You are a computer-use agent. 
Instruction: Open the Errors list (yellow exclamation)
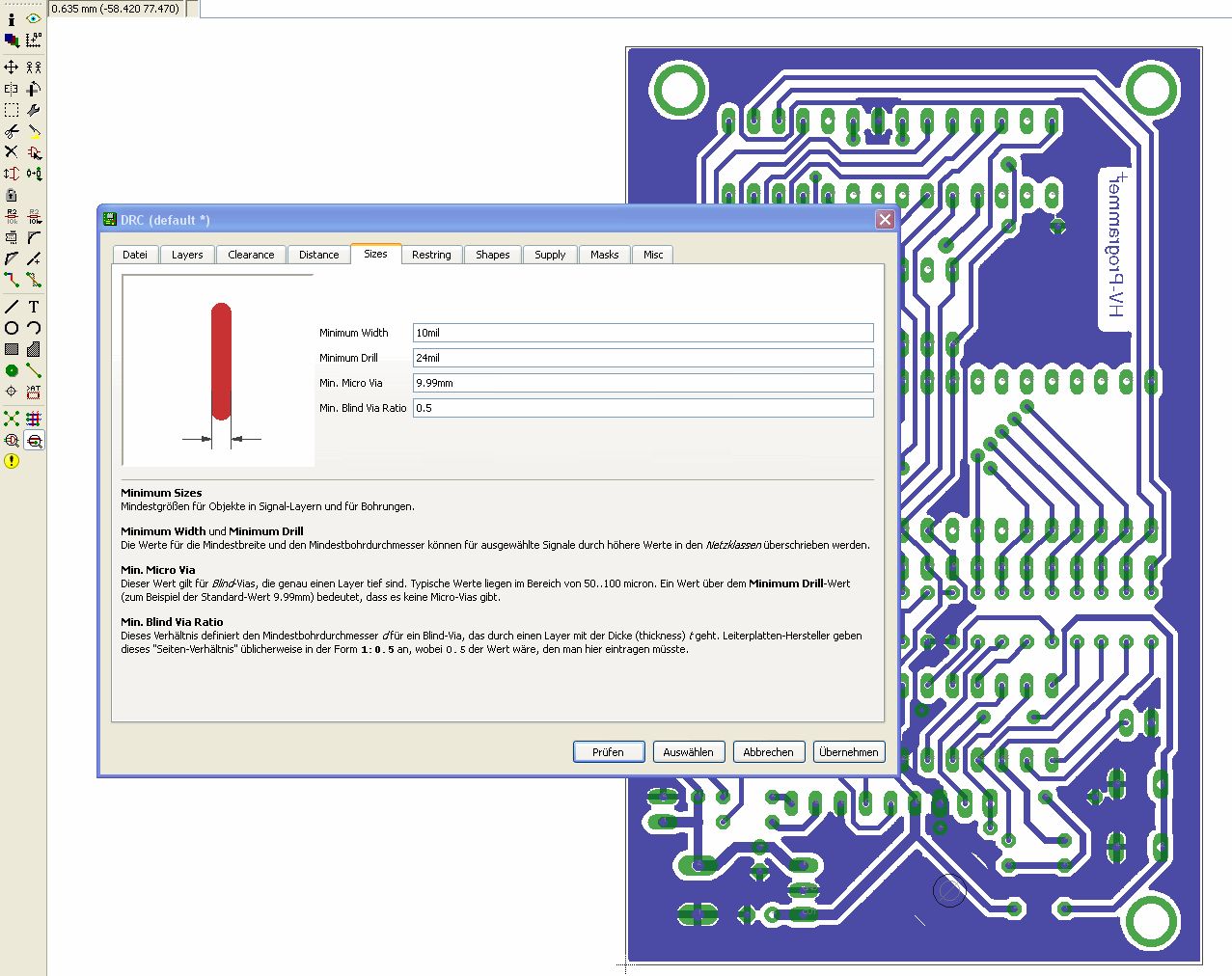(x=12, y=461)
